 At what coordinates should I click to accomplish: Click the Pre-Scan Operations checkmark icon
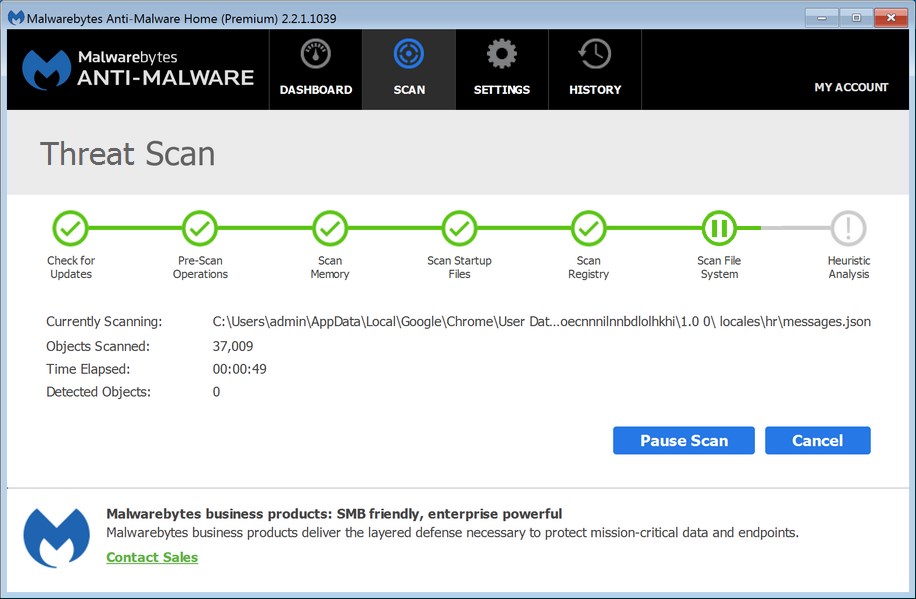[200, 228]
